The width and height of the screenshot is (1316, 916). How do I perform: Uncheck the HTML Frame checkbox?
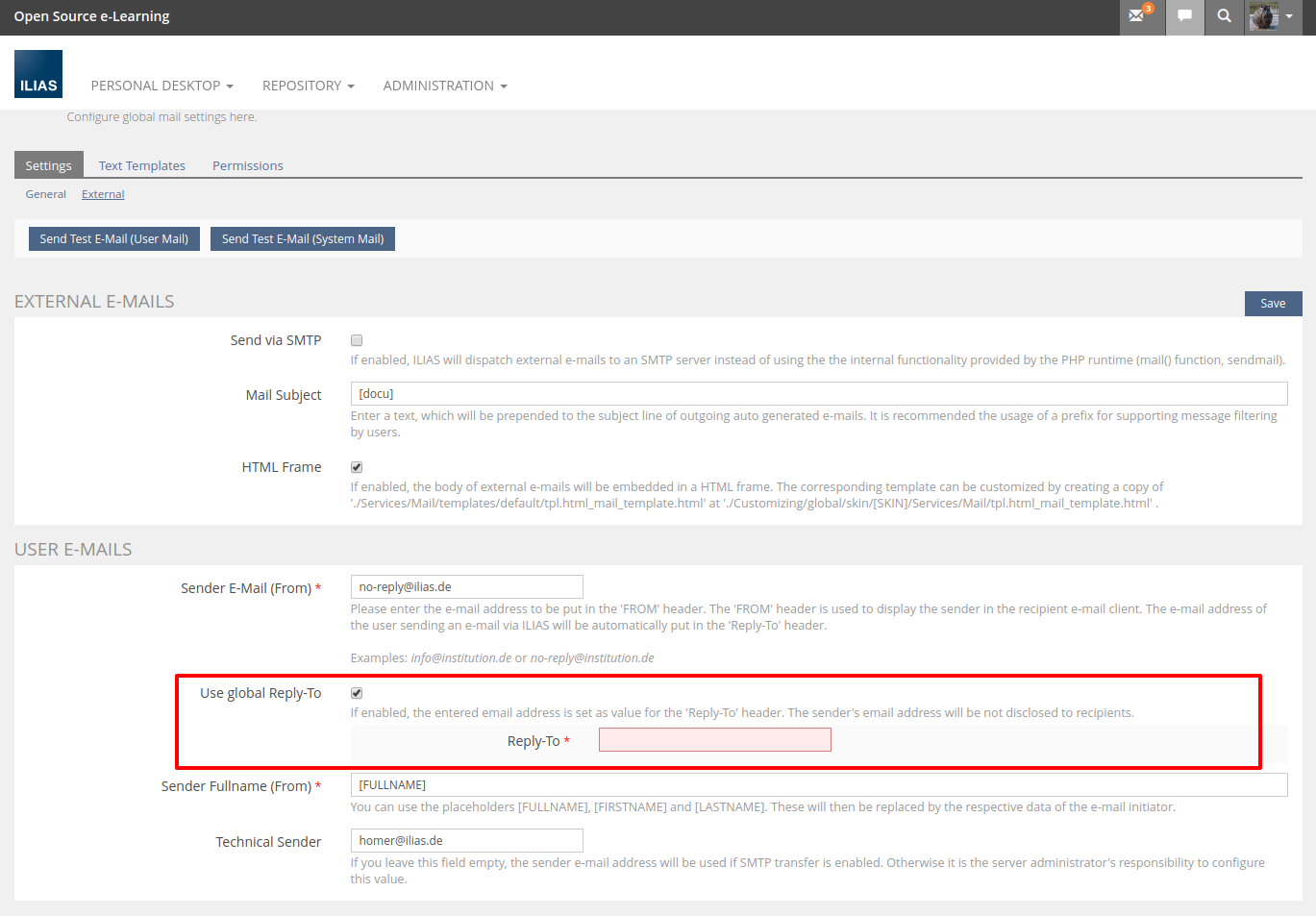point(357,467)
